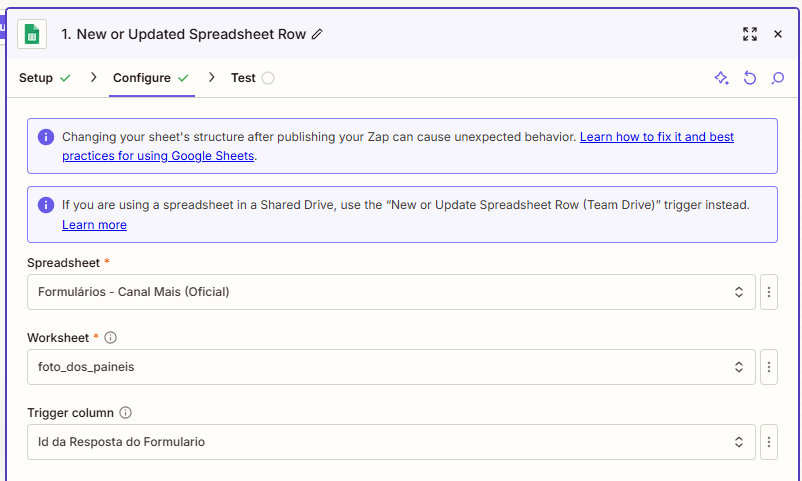
Task: Open the Worksheet field three-dot menu
Action: point(769,367)
